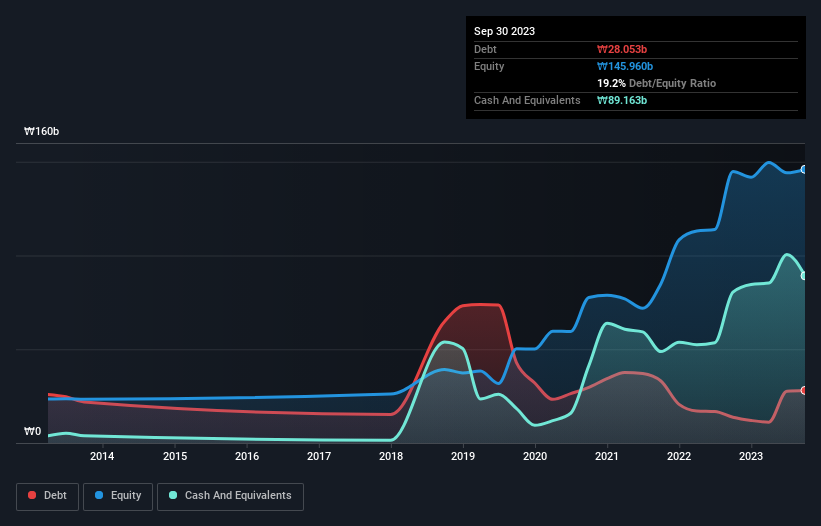Click the red Debt endpoint marker

804,390
